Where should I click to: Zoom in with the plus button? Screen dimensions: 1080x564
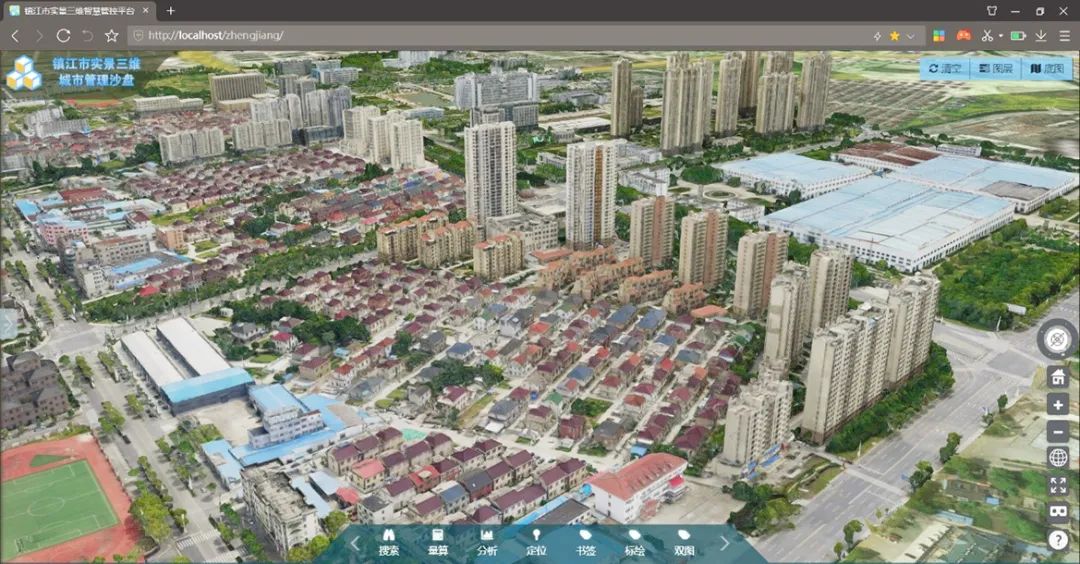1058,405
